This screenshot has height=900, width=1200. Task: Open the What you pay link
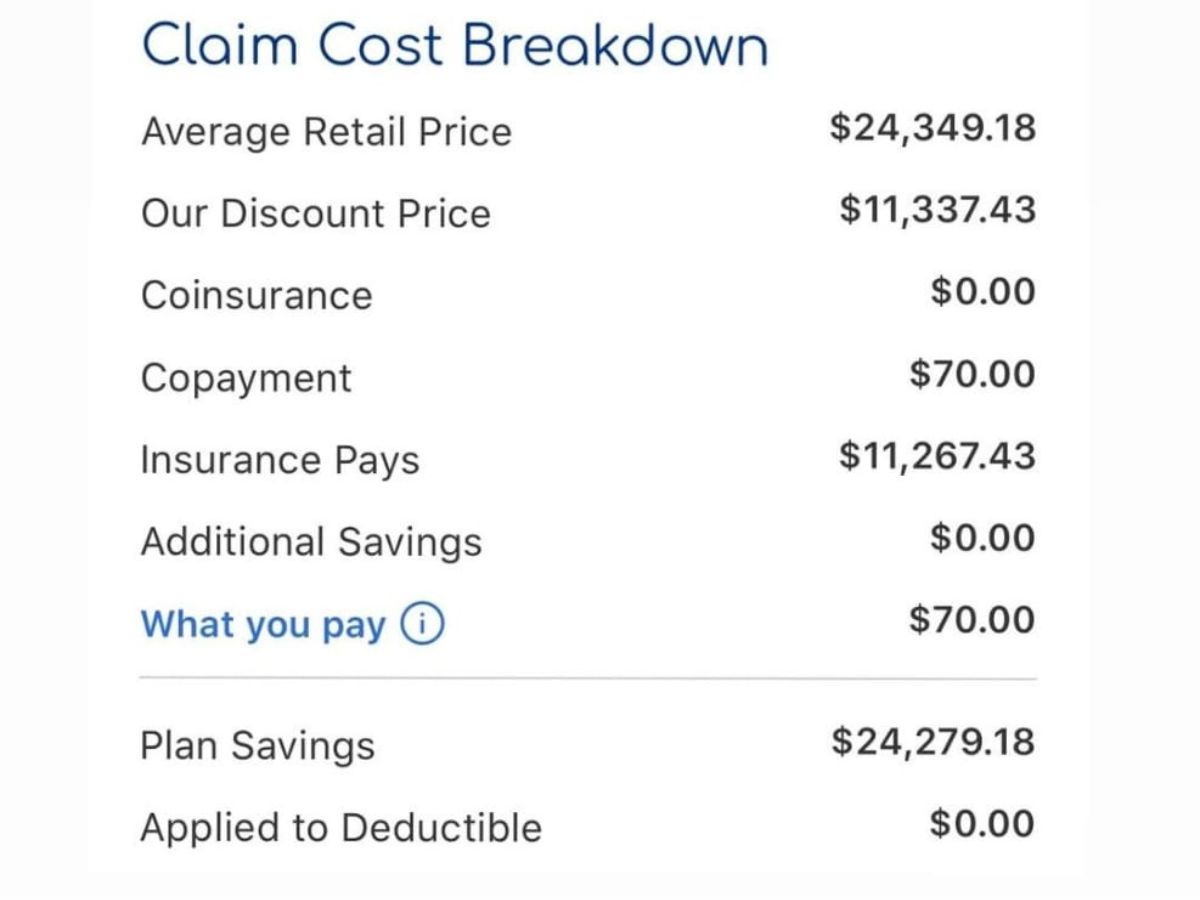pyautogui.click(x=263, y=625)
